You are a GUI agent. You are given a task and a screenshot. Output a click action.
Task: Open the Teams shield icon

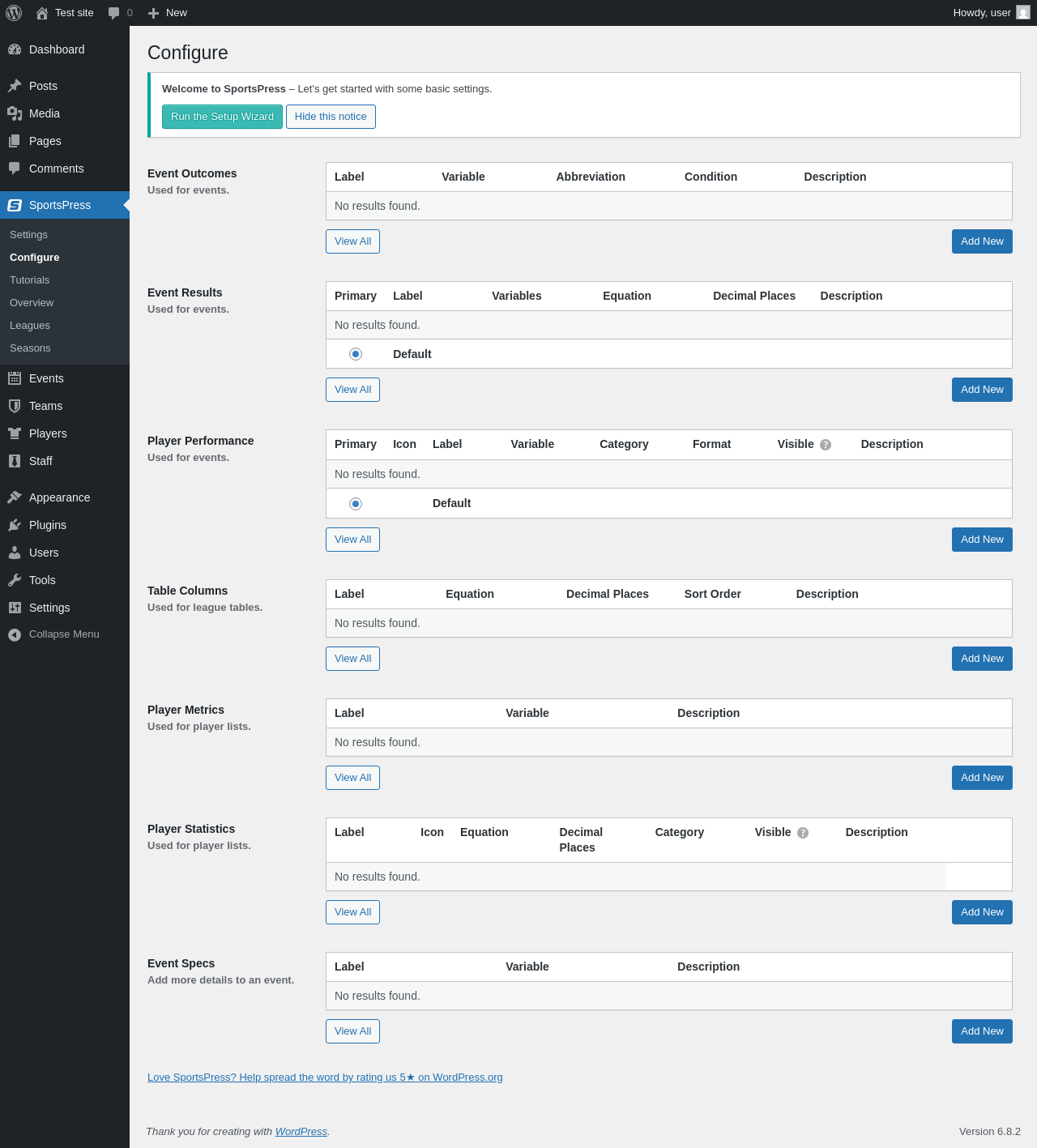click(x=15, y=406)
